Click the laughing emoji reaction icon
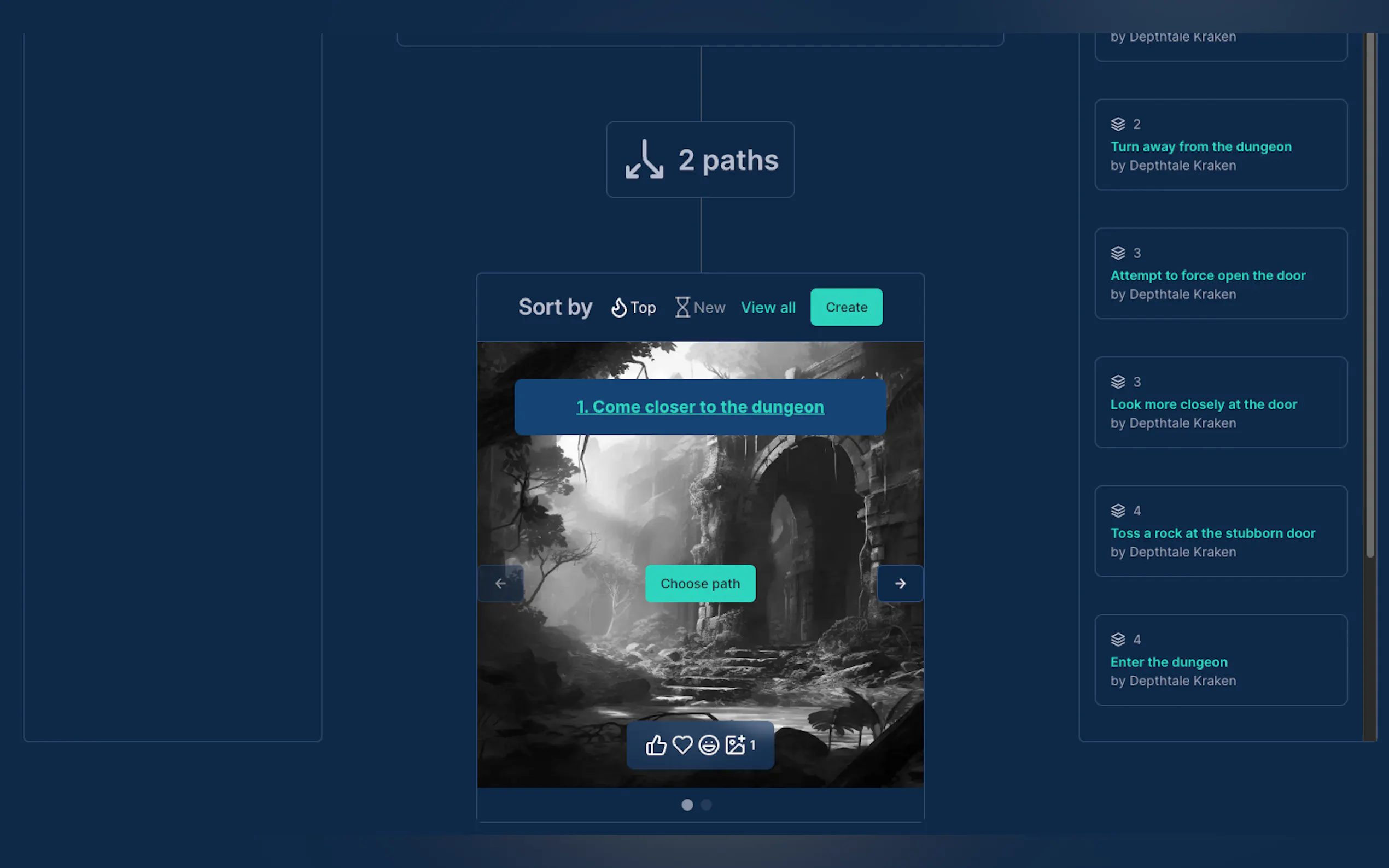 click(x=709, y=745)
